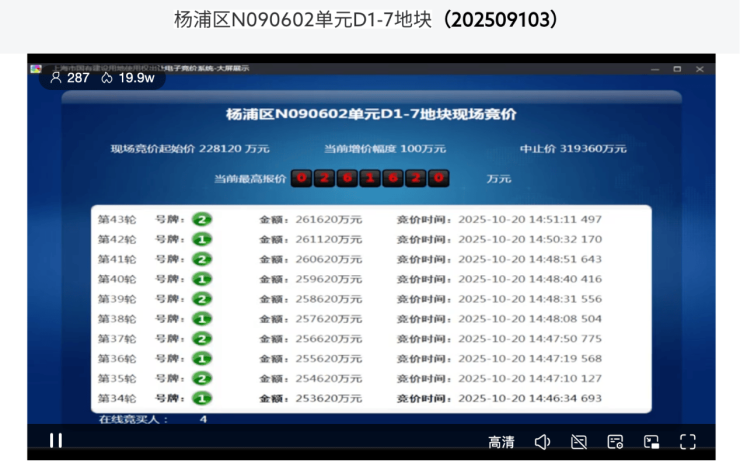Click the current highest bid digit counter
740x466 pixels.
(x=370, y=178)
